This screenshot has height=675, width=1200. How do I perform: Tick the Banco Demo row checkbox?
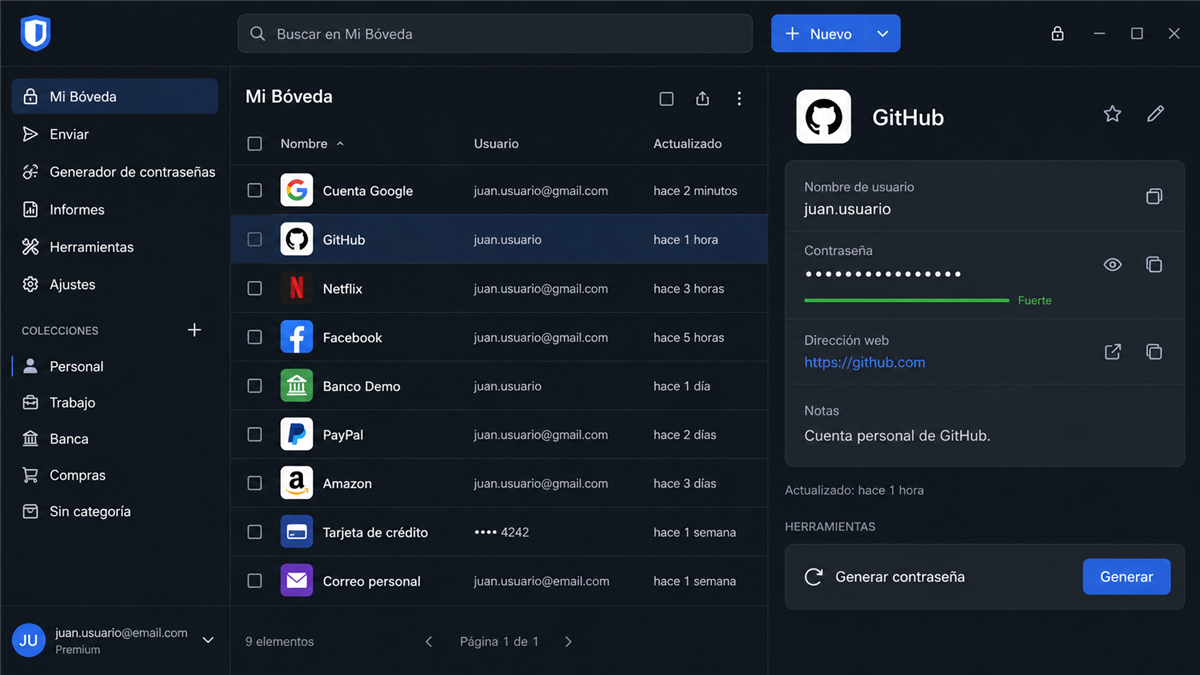255,386
